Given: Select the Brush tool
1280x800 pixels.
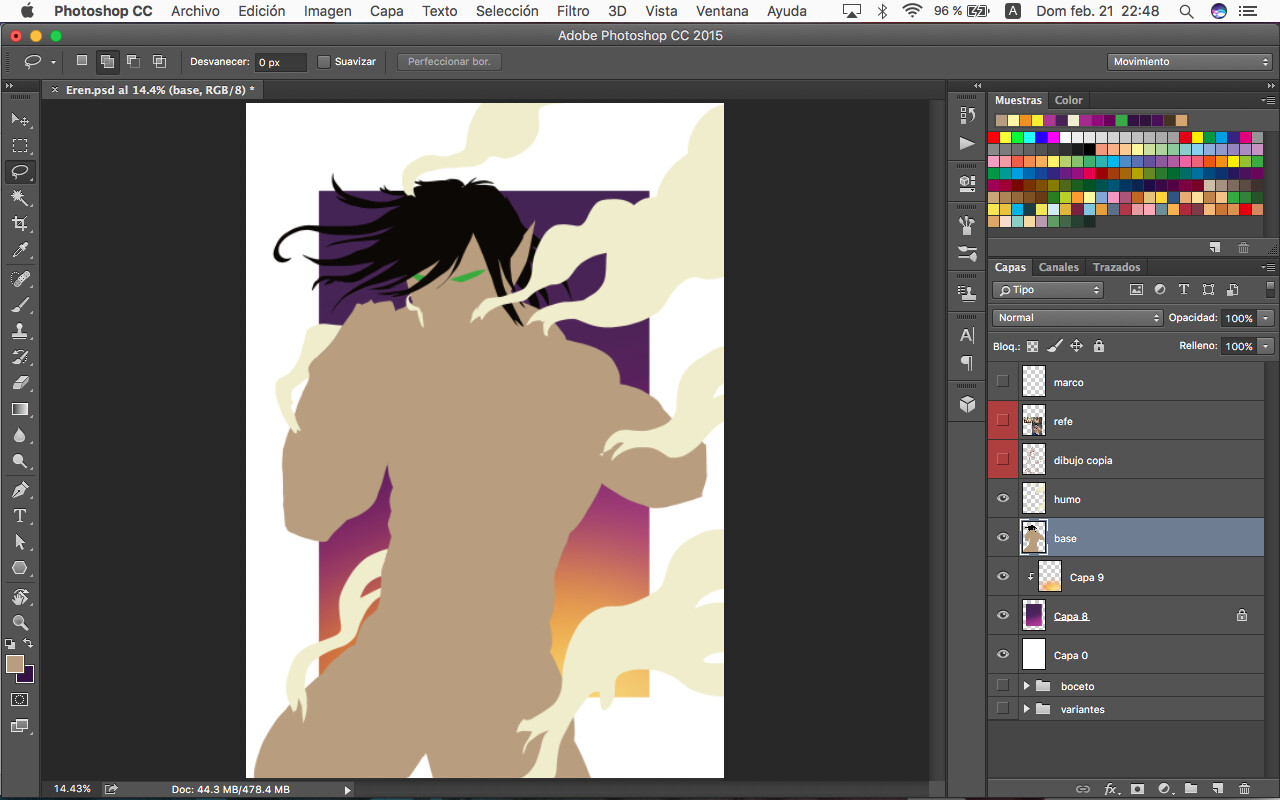Looking at the screenshot, I should [x=20, y=304].
